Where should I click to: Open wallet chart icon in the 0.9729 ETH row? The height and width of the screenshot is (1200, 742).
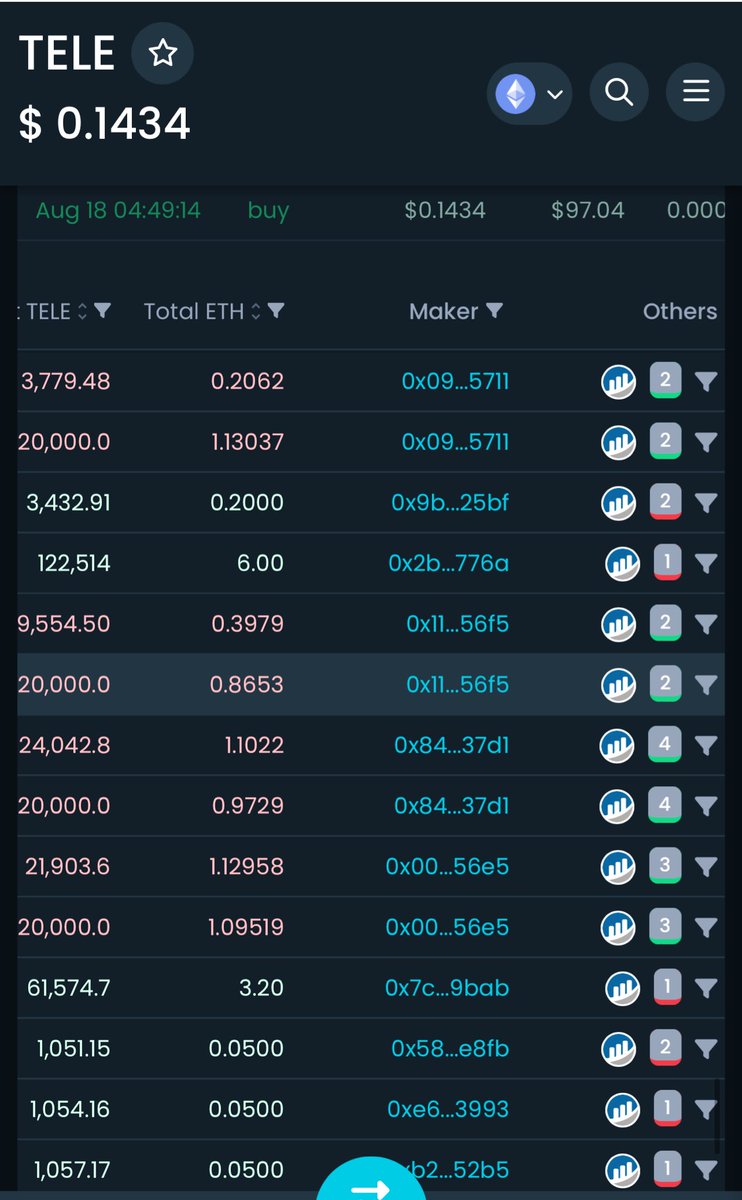click(x=617, y=806)
